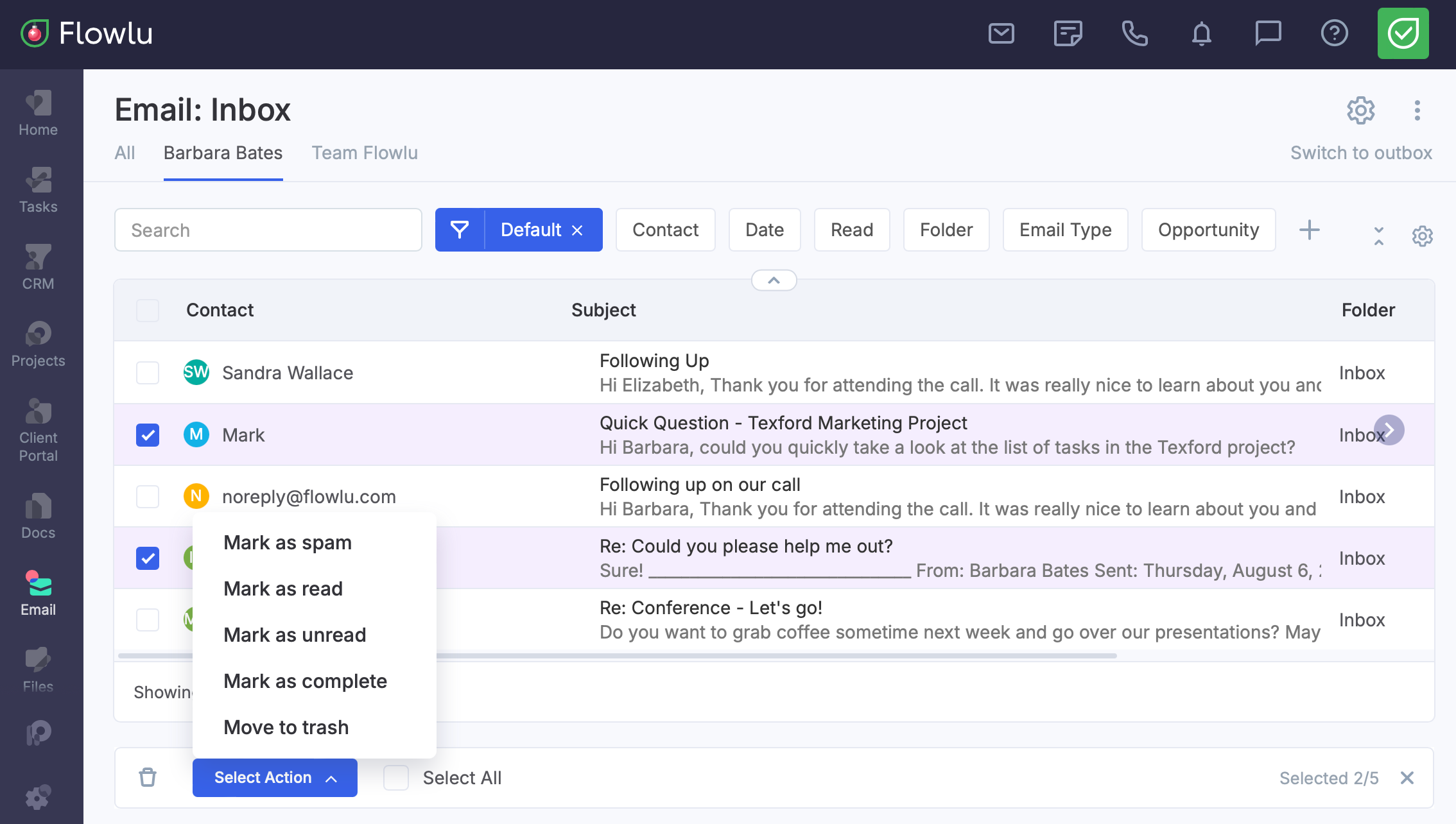Click the trash icon in bottom bar
Image resolution: width=1456 pixels, height=824 pixels.
pos(148,777)
